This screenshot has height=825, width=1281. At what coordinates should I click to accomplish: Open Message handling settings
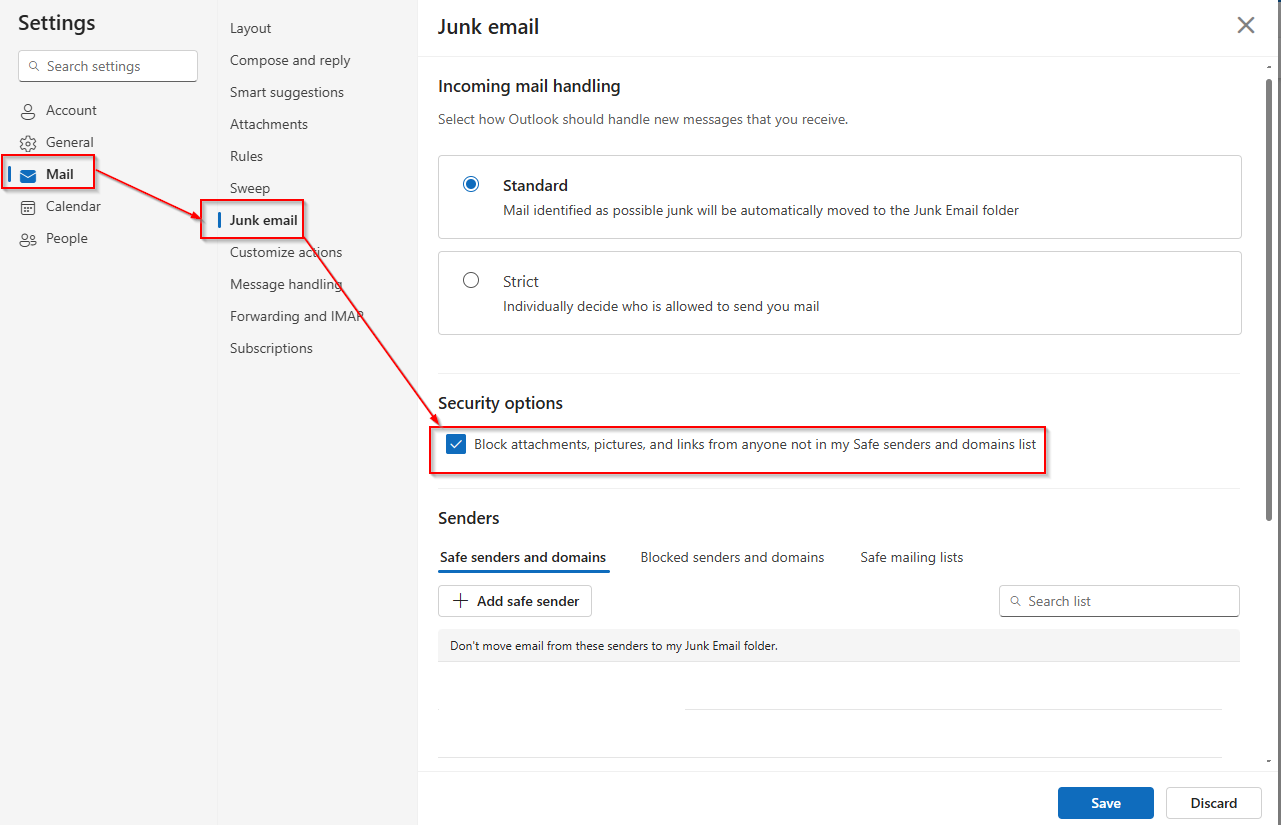click(x=286, y=284)
